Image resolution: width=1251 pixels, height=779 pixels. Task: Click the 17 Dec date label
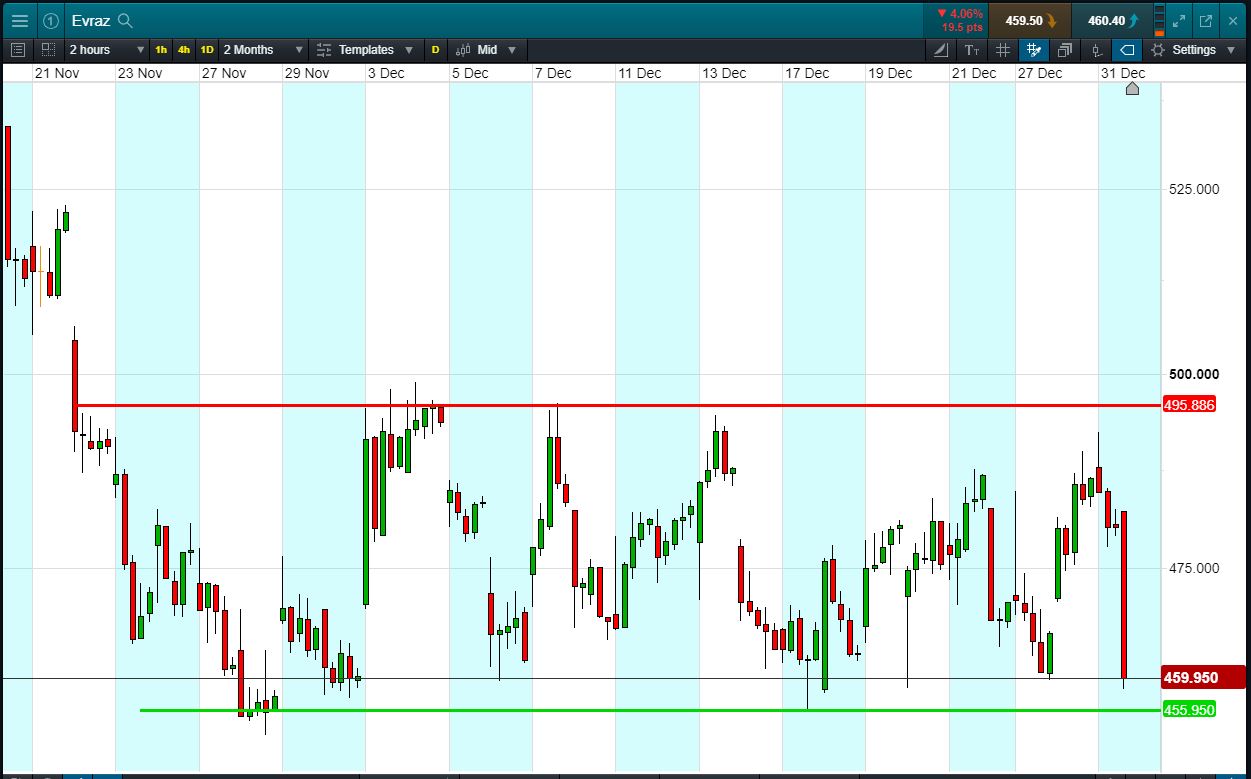click(807, 73)
